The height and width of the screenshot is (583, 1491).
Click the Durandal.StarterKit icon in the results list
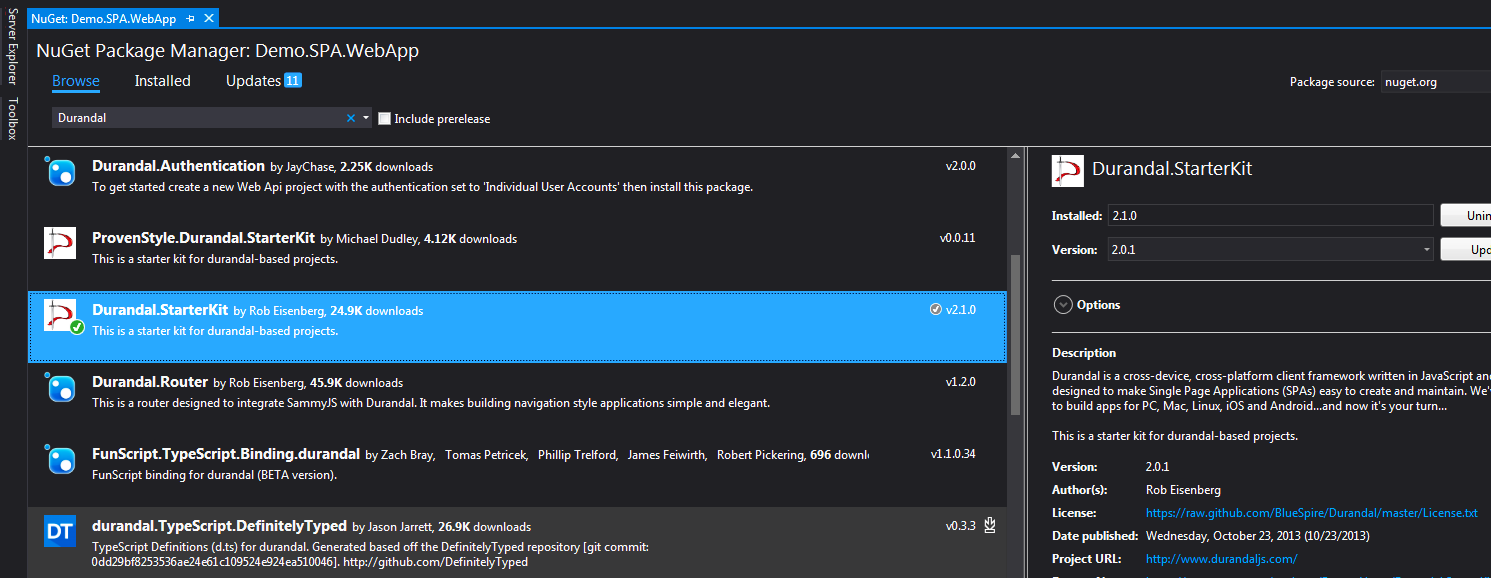[62, 316]
